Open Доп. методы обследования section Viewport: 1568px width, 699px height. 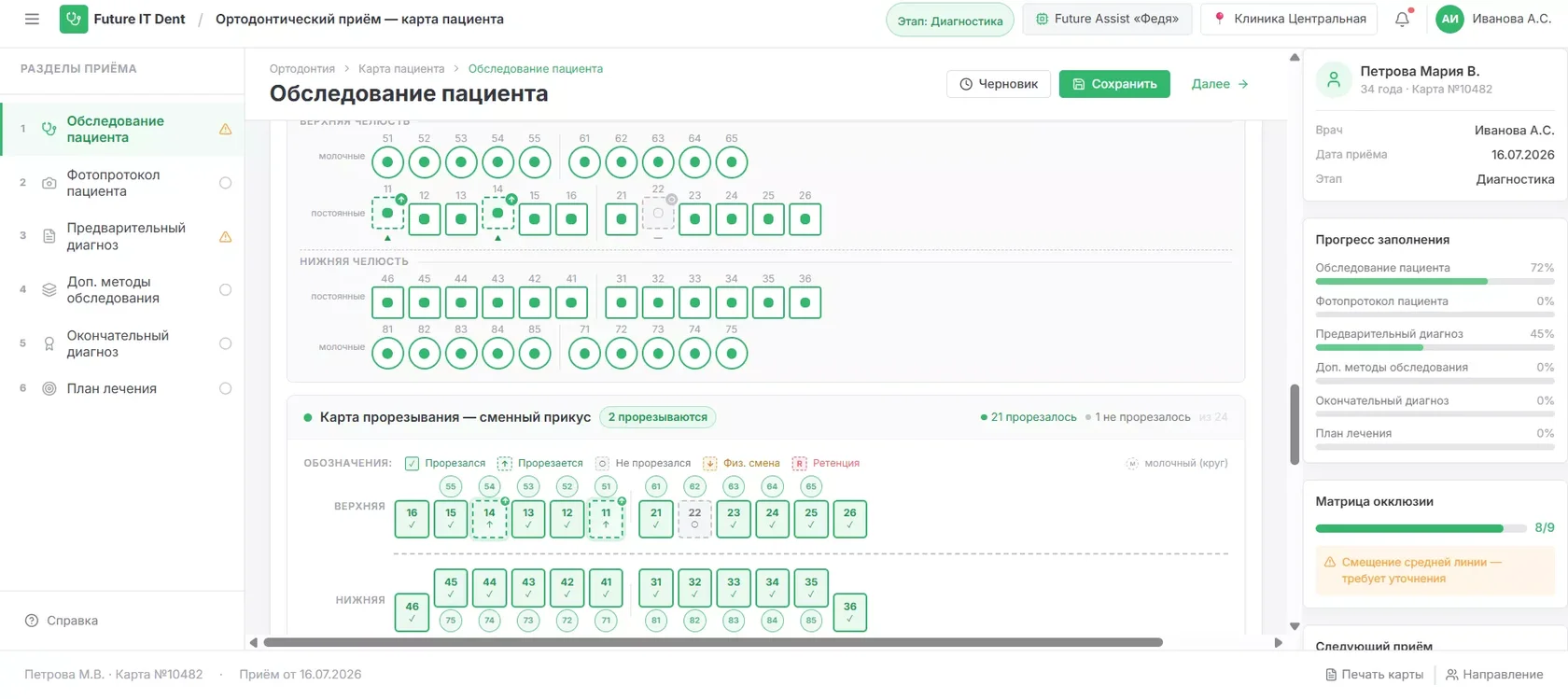(122, 290)
